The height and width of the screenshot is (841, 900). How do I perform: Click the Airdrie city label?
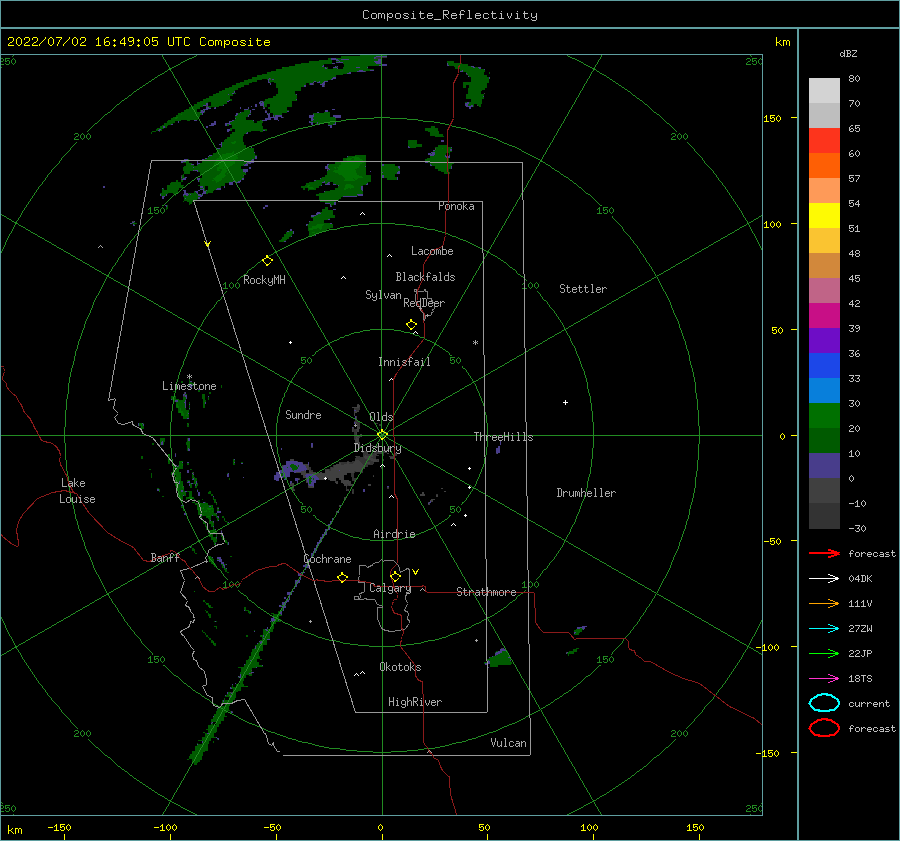(394, 534)
